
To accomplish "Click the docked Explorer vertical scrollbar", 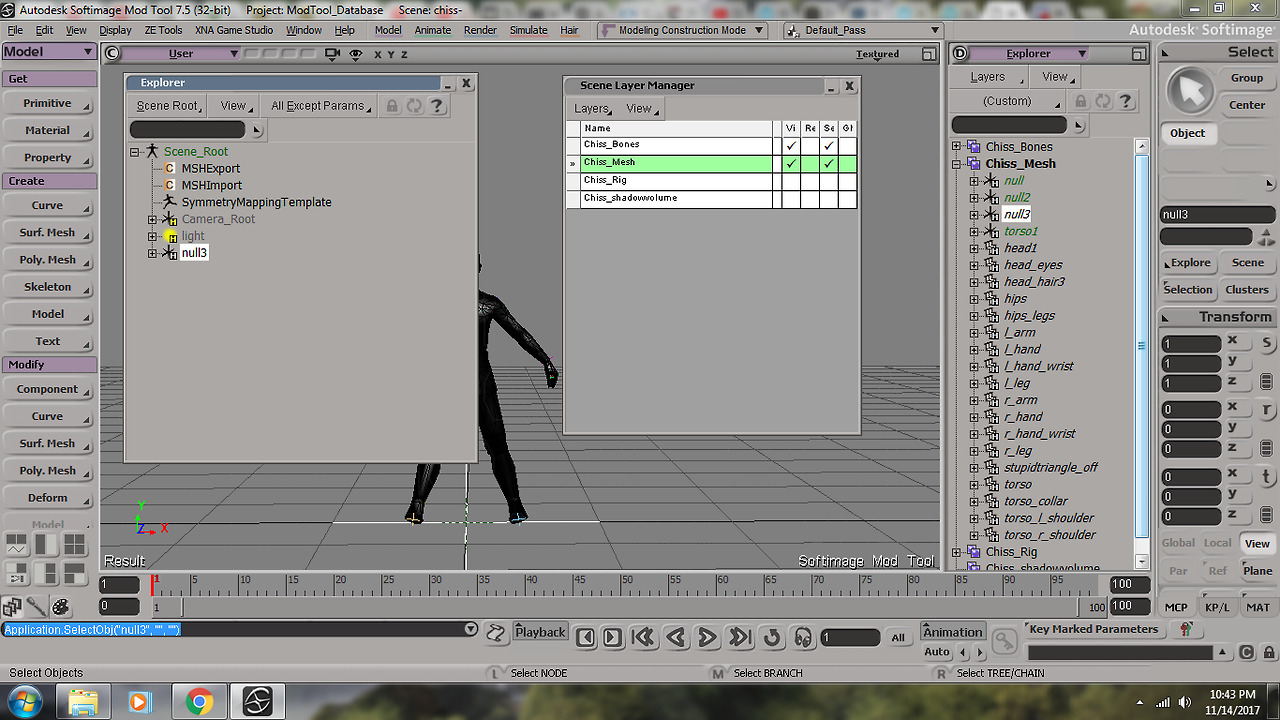I will click(x=1142, y=352).
